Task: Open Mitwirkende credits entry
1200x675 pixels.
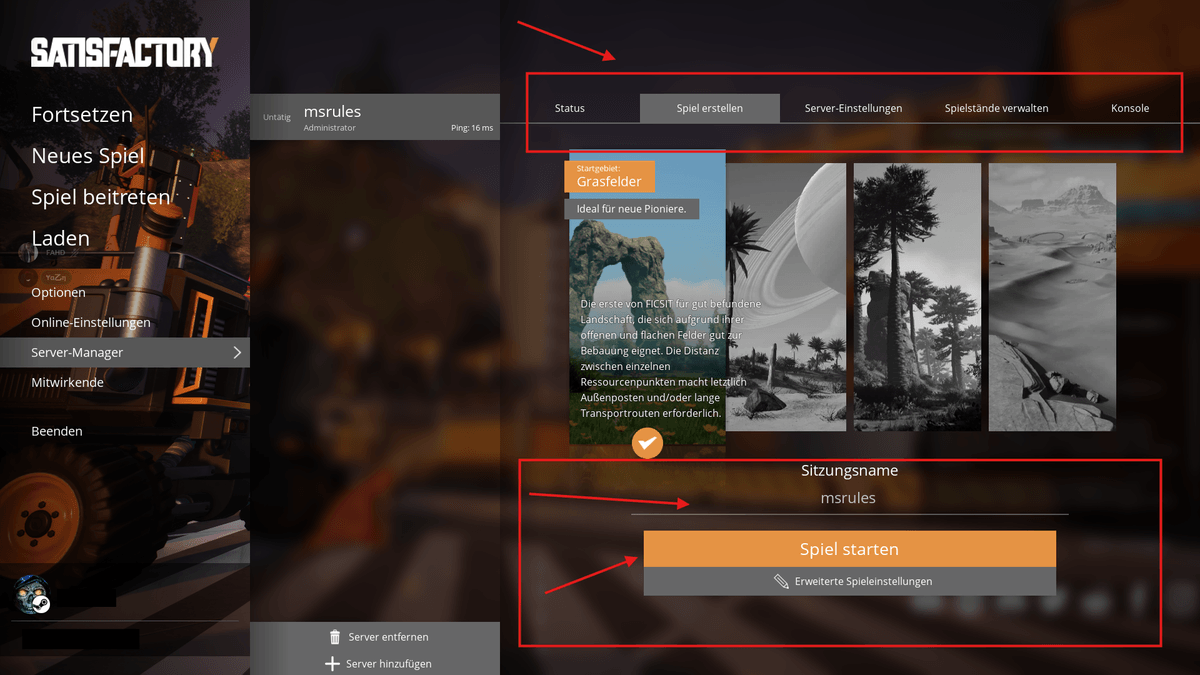Action: click(x=67, y=382)
